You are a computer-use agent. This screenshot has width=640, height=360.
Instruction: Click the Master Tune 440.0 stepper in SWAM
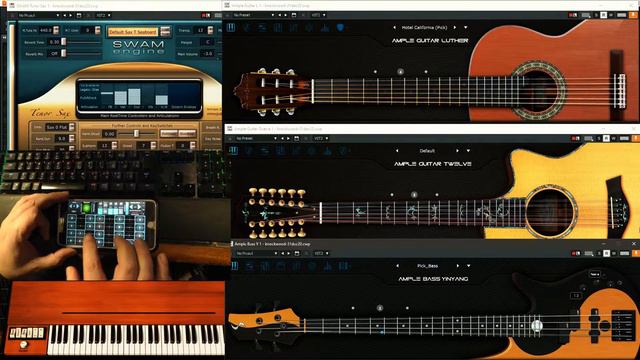pos(56,30)
